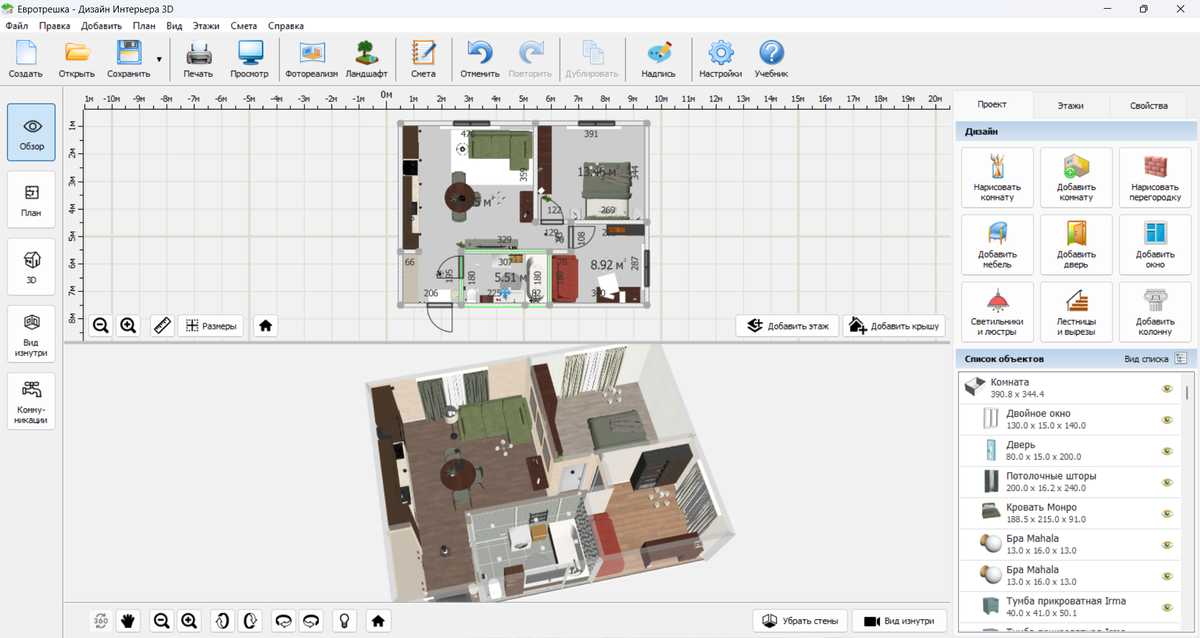Open the Учебник help icon
This screenshot has width=1200, height=638.
coord(771,59)
